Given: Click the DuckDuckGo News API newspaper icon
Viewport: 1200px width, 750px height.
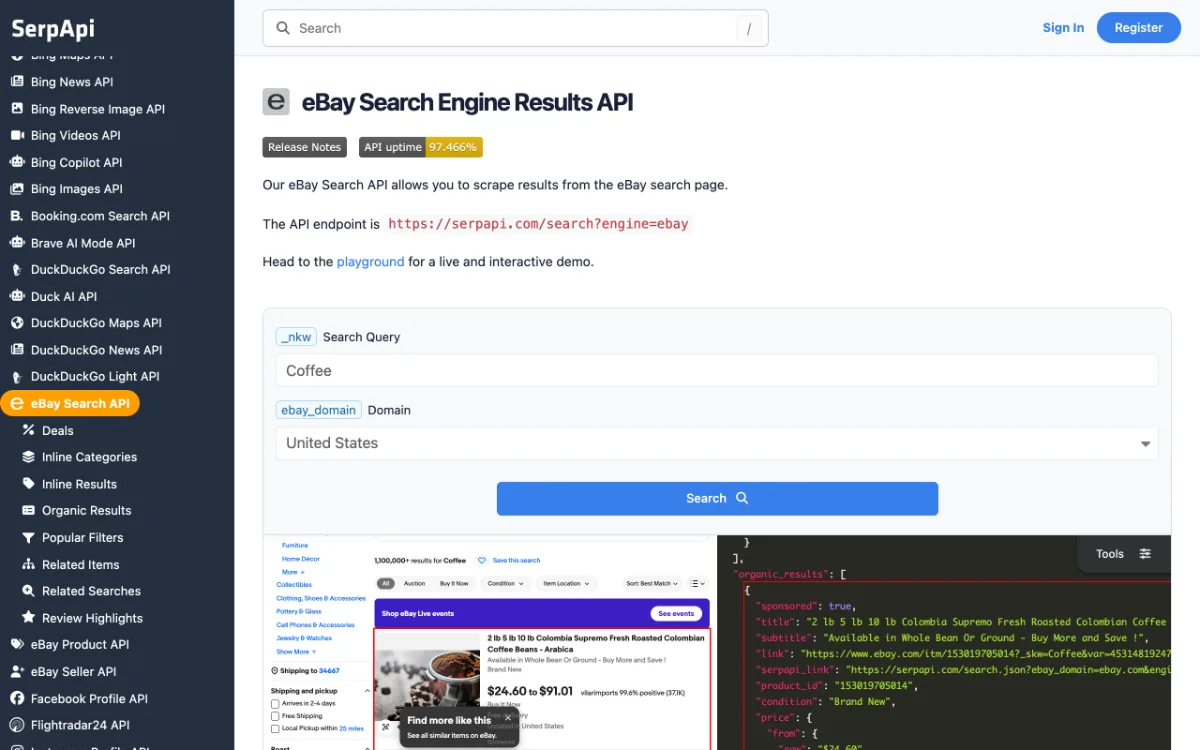Looking at the screenshot, I should (17, 350).
